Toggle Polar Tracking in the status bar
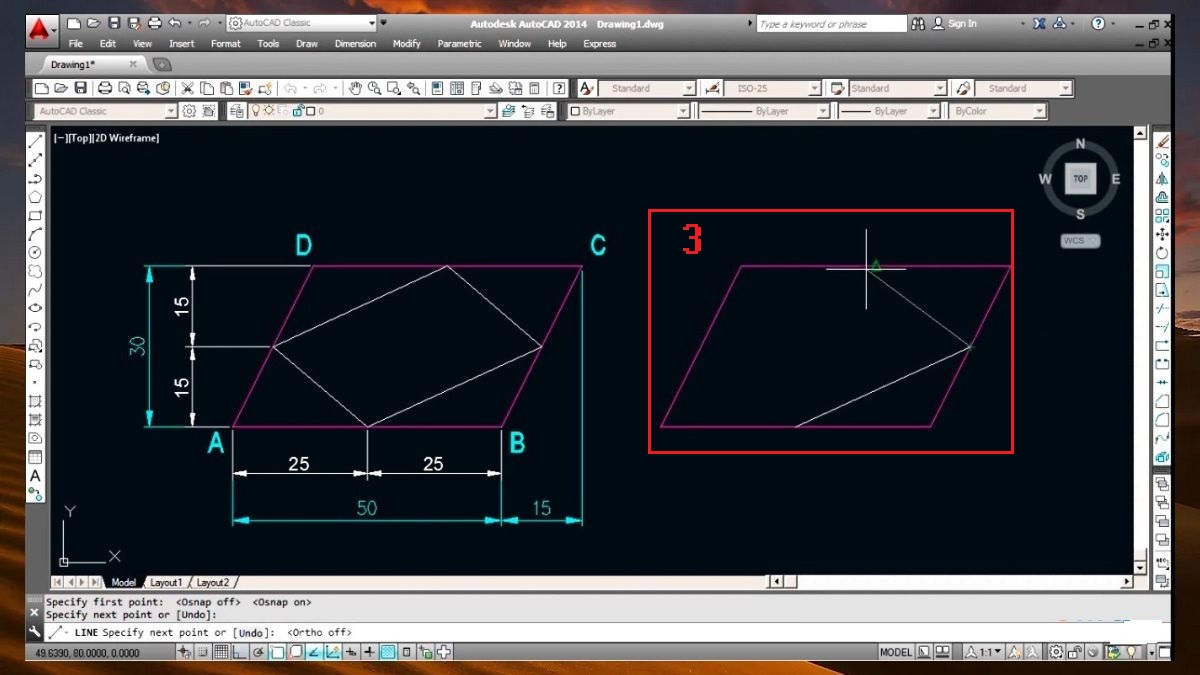 (x=258, y=652)
